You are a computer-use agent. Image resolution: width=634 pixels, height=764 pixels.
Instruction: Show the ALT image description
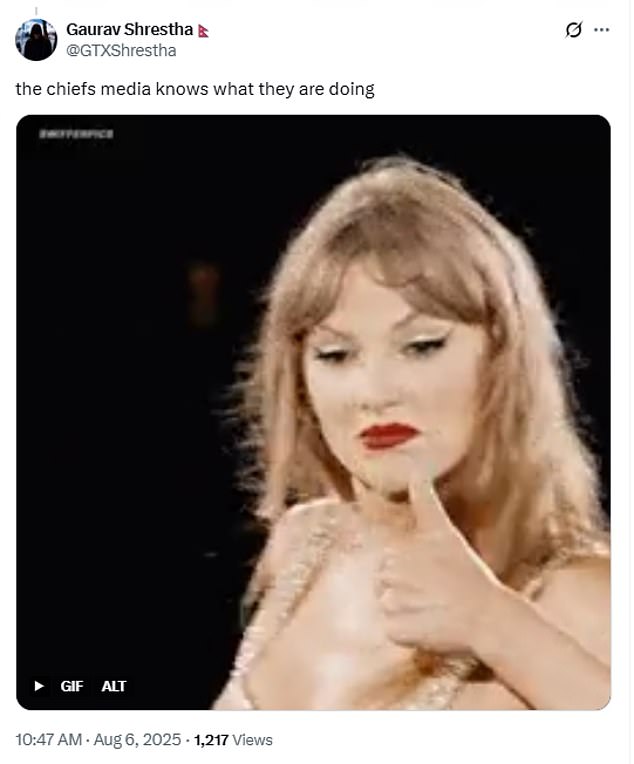coord(114,686)
